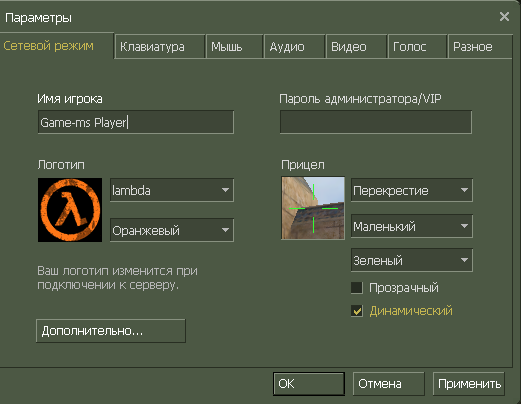Viewport: 521px width, 404px height.
Task: Expand the Маленький crosshair size dropdown
Action: (x=412, y=226)
